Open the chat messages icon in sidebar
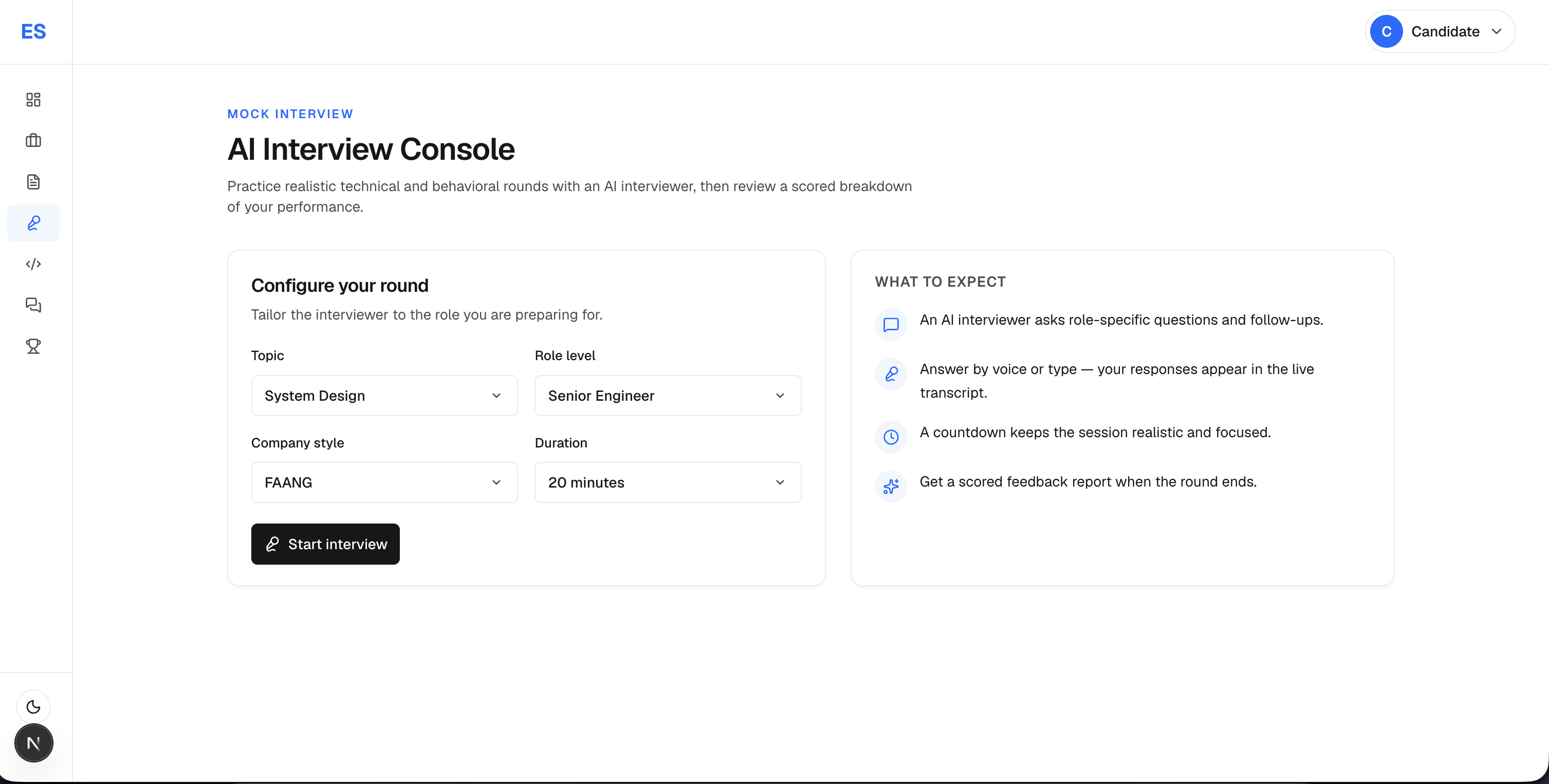1549x784 pixels. click(34, 305)
